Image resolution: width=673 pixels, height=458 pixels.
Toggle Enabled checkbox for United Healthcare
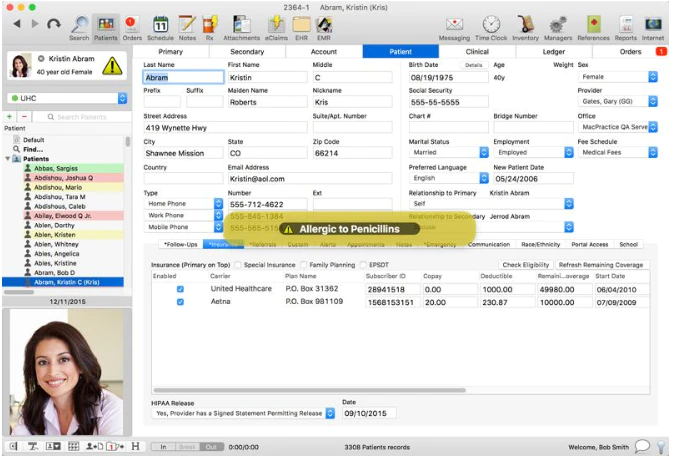(180, 289)
